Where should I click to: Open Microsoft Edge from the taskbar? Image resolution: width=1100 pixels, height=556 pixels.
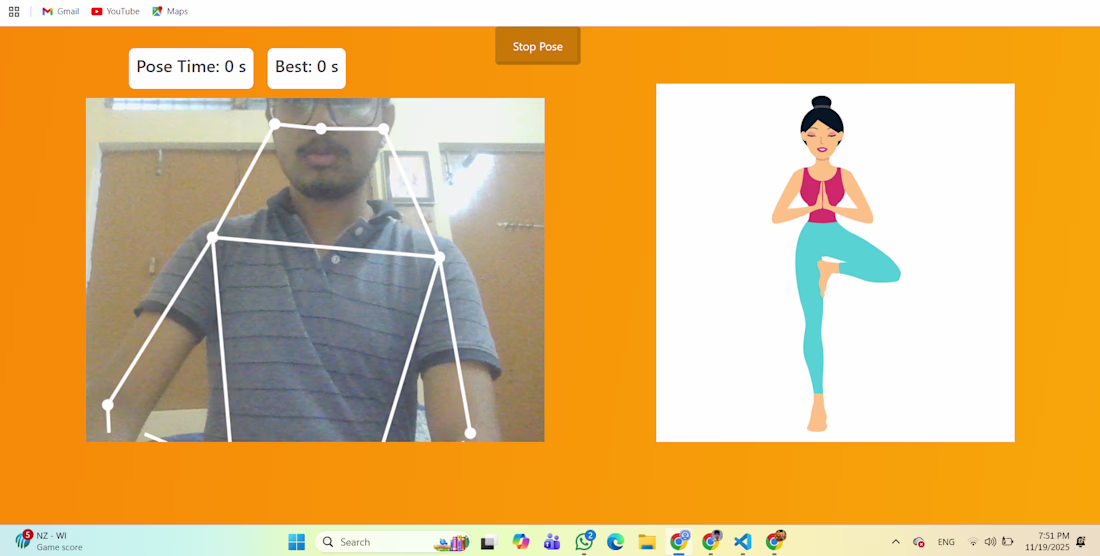[615, 542]
